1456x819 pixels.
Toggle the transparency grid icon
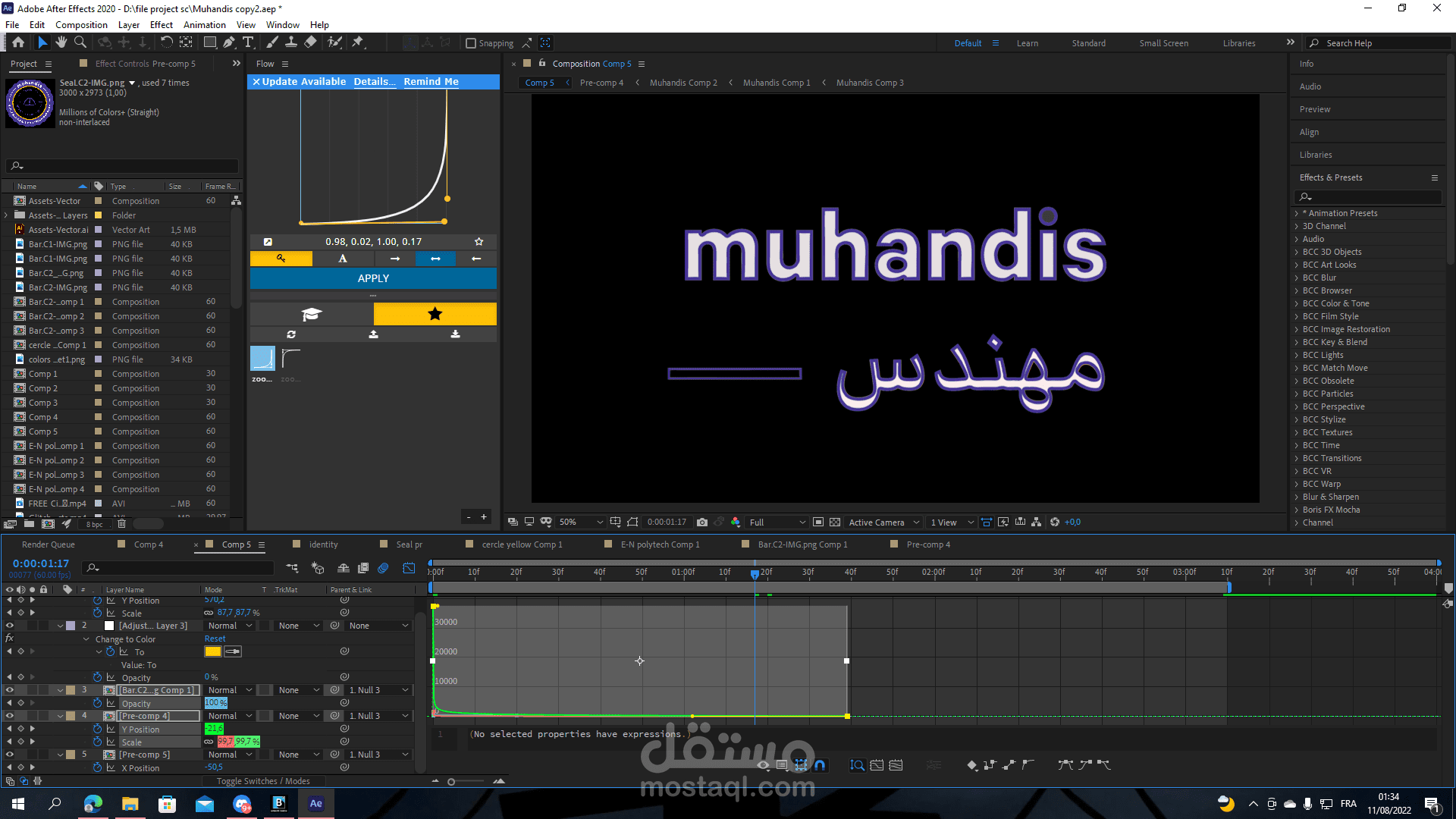[835, 522]
